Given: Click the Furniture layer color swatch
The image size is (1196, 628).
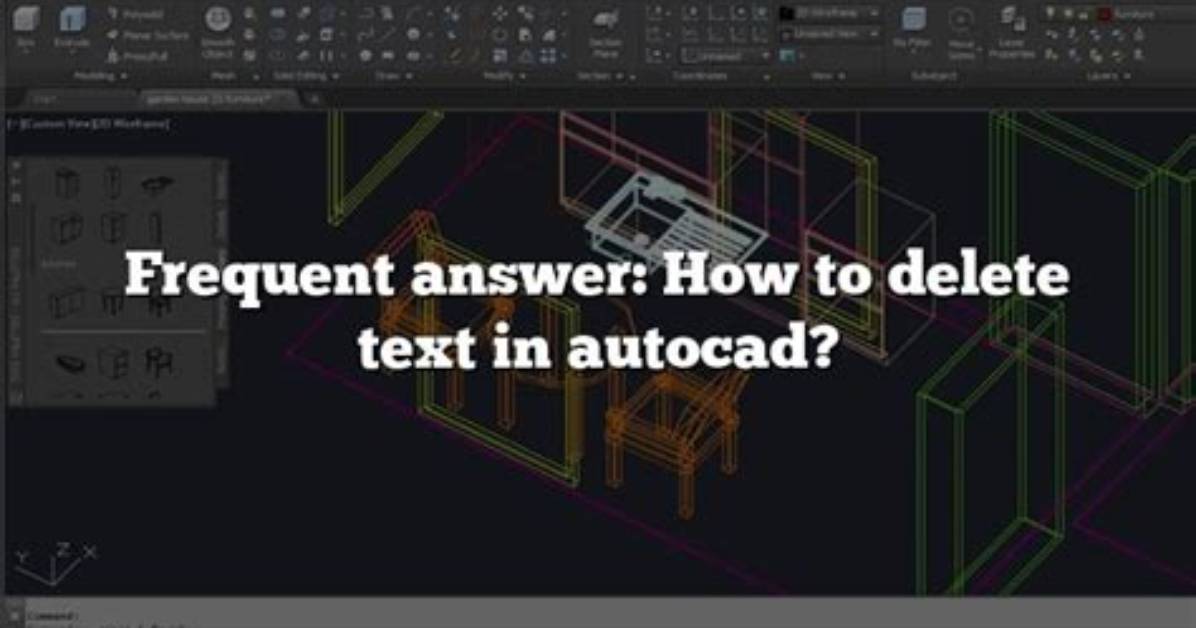Looking at the screenshot, I should tap(1105, 14).
